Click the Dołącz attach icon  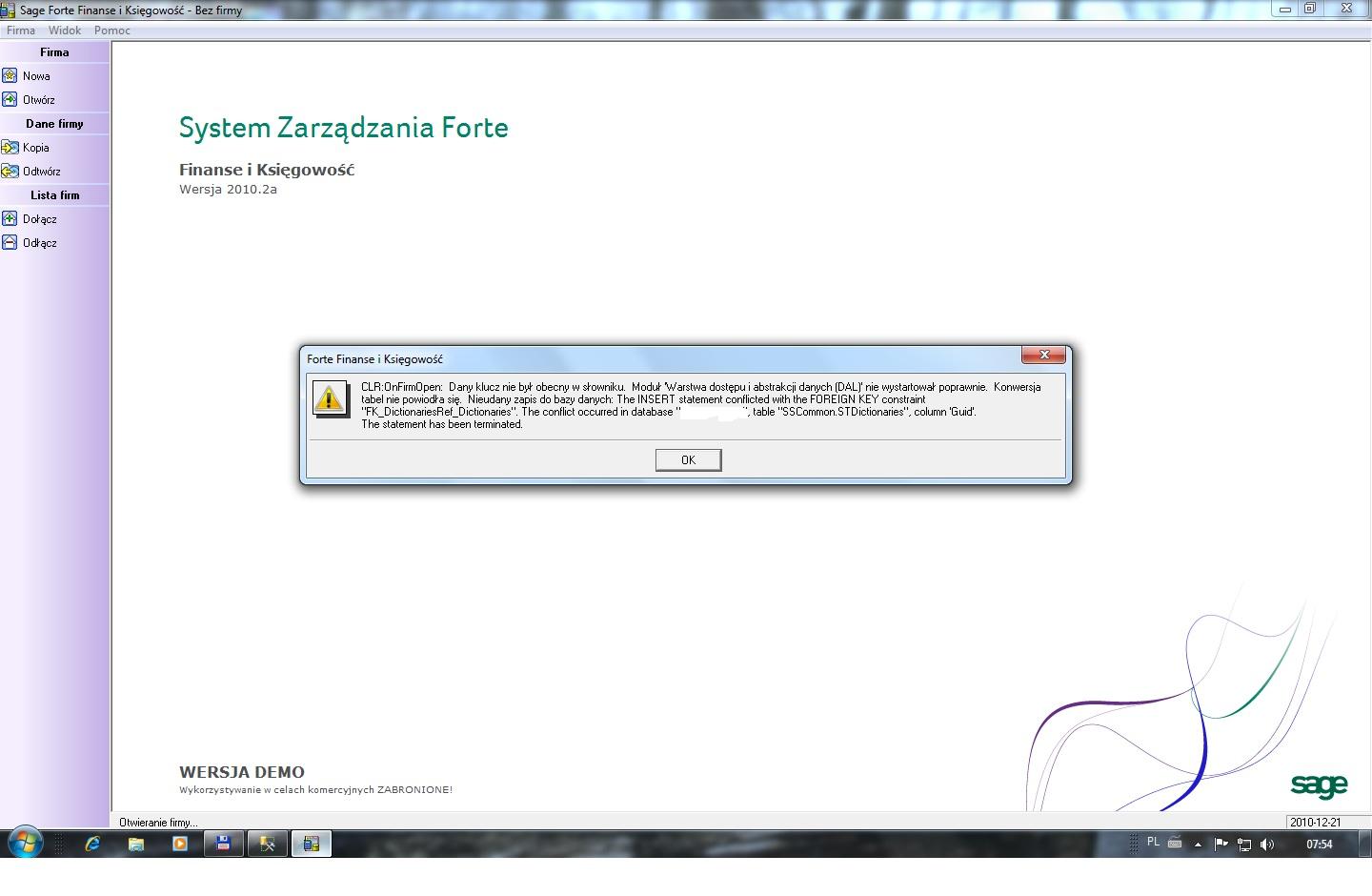pyautogui.click(x=10, y=218)
